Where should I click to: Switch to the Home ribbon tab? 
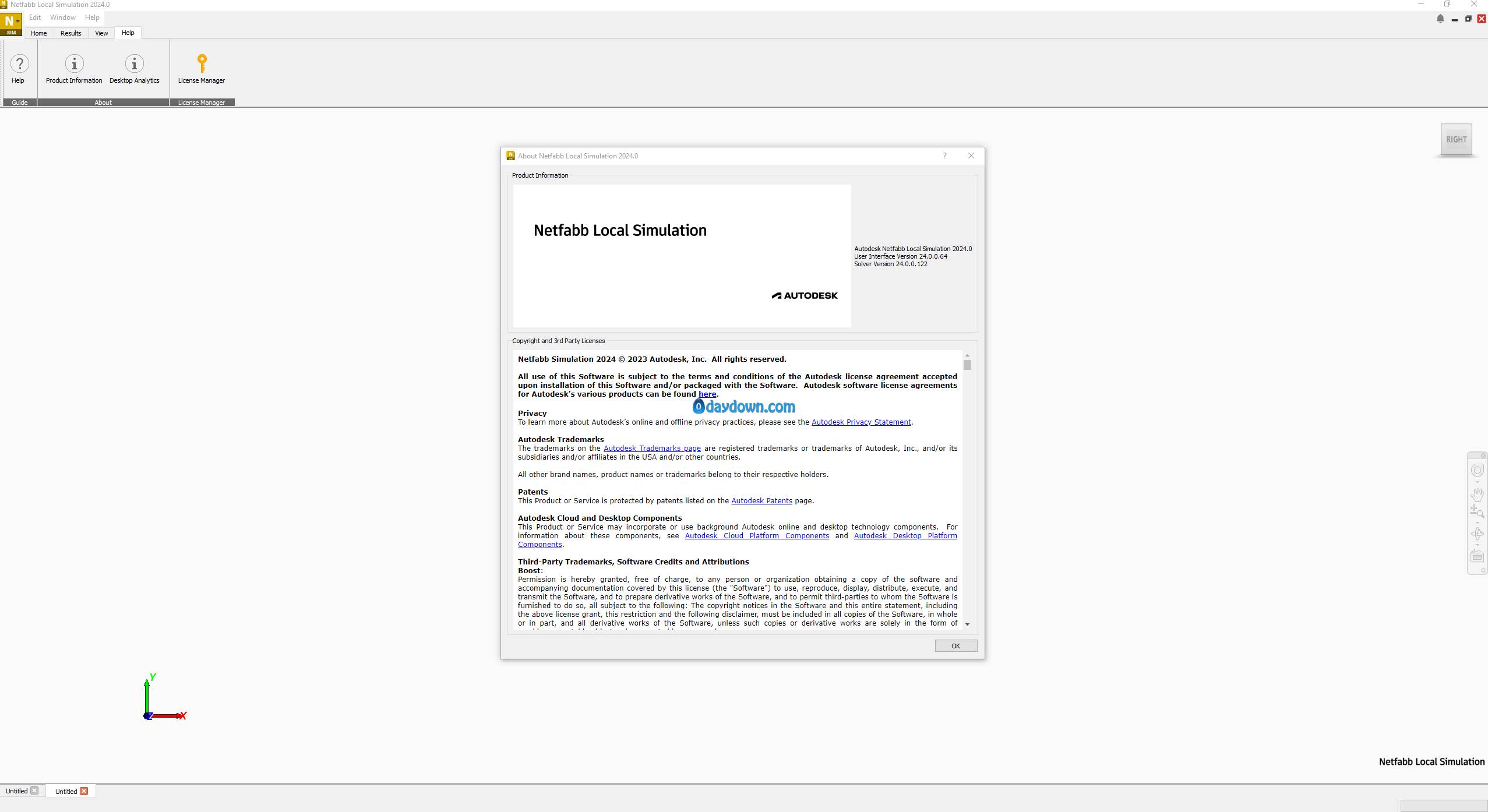click(x=39, y=33)
